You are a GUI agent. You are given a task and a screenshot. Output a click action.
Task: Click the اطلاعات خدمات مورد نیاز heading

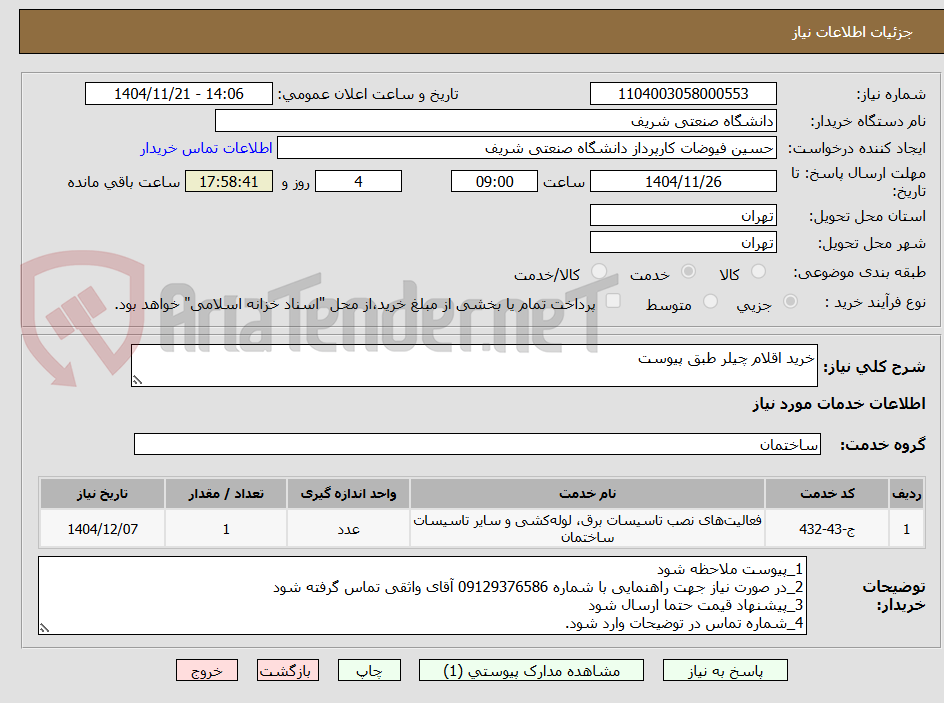(x=839, y=403)
